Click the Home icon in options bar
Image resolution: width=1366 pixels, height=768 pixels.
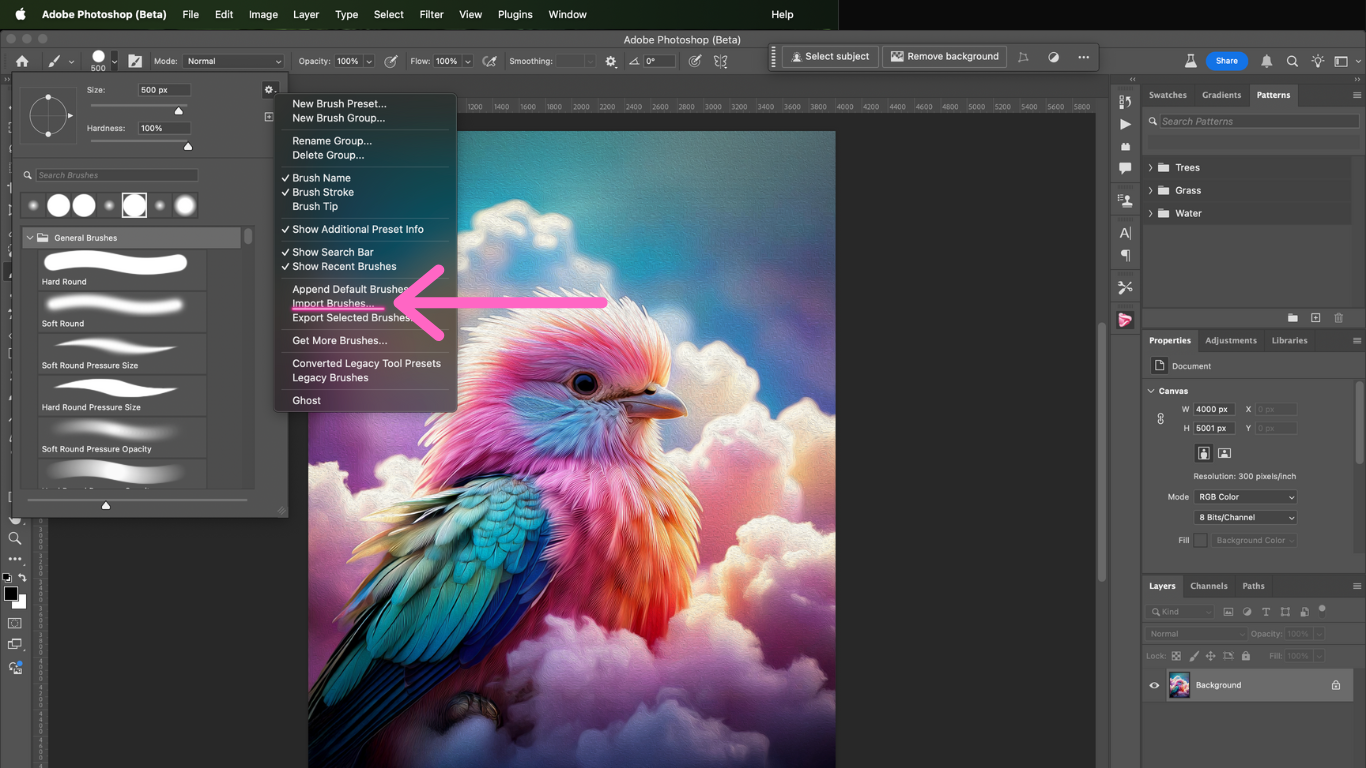click(22, 61)
